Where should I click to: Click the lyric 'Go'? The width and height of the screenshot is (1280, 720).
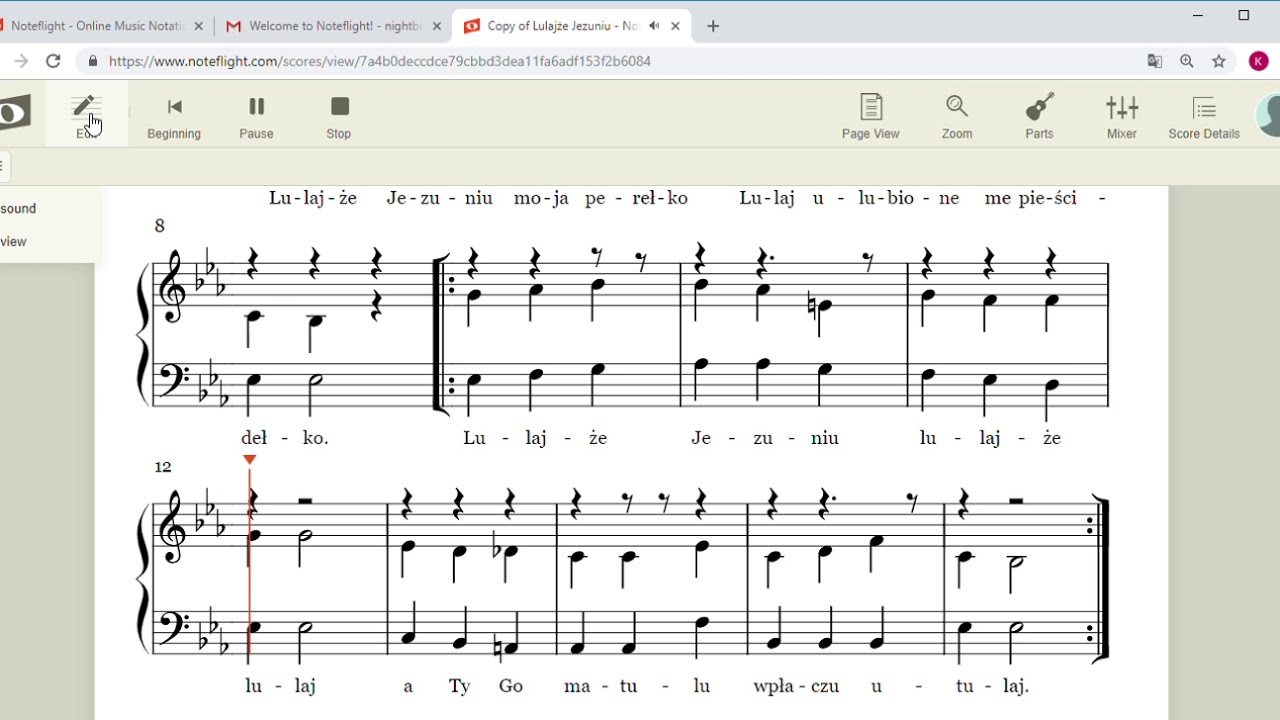[x=511, y=686]
